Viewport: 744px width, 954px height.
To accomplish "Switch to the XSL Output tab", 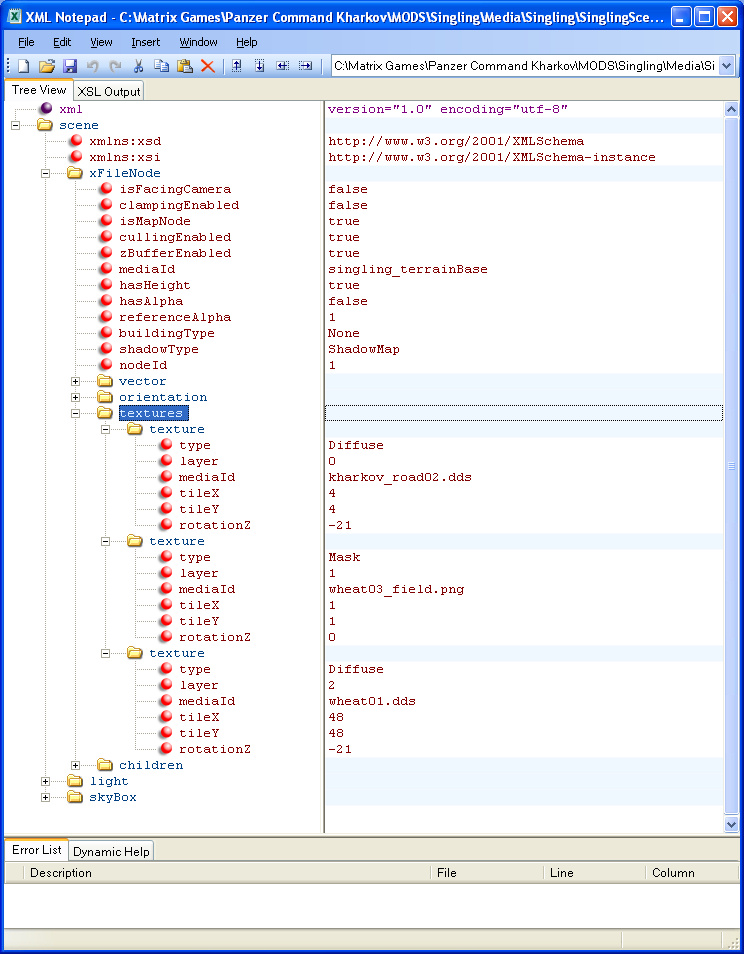I will click(109, 91).
